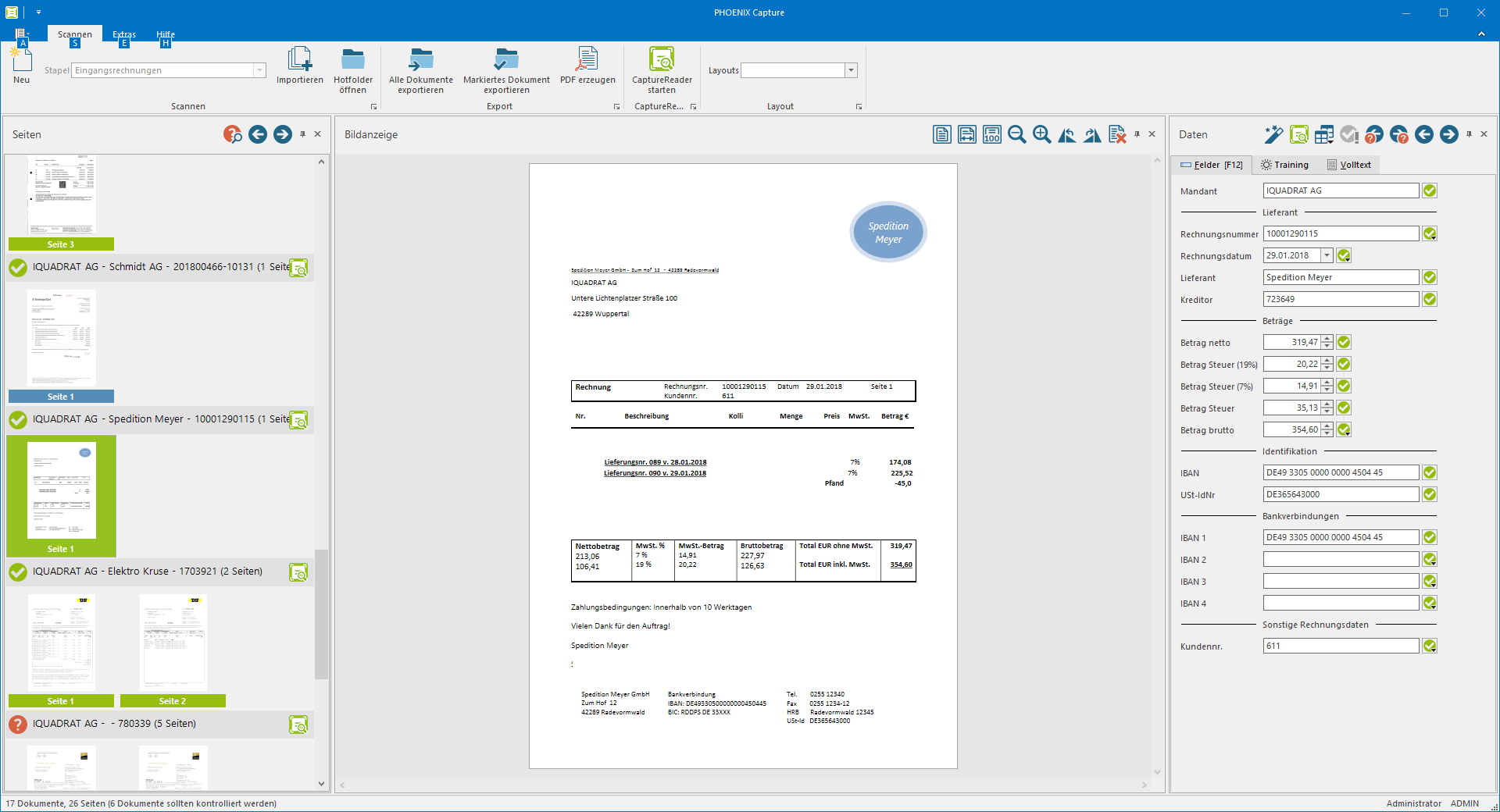Go to previous document in Seiten panel
Image resolution: width=1500 pixels, height=812 pixels.
(258, 134)
